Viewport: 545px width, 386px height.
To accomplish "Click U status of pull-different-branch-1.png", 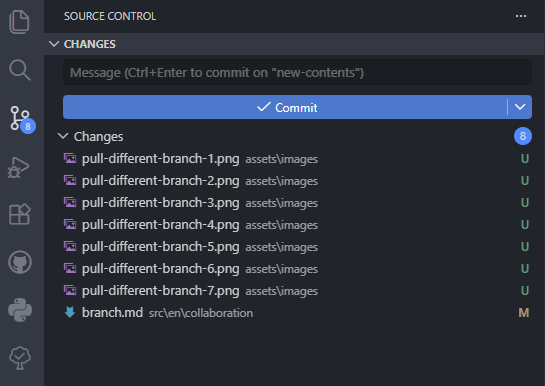I will 525,158.
